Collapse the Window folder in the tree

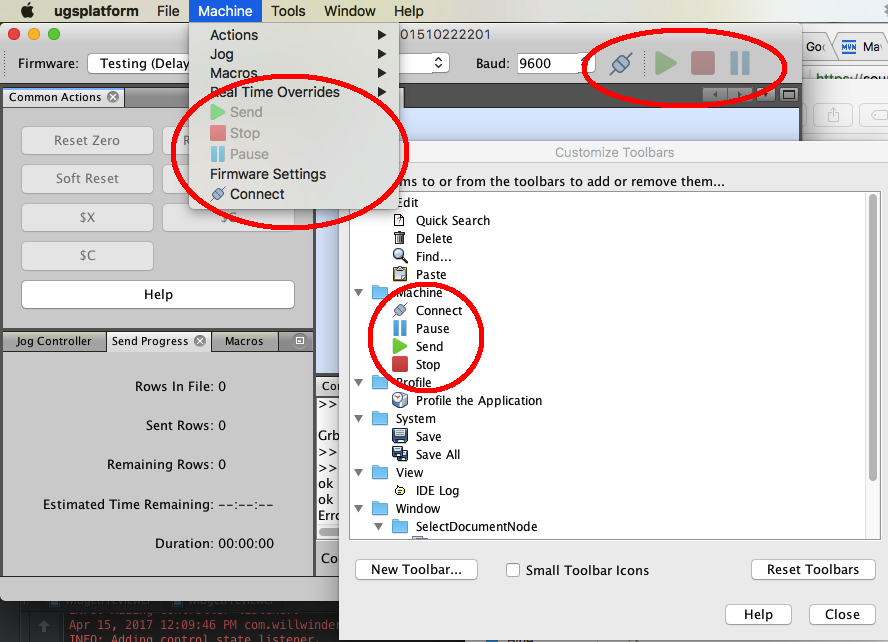tap(358, 509)
